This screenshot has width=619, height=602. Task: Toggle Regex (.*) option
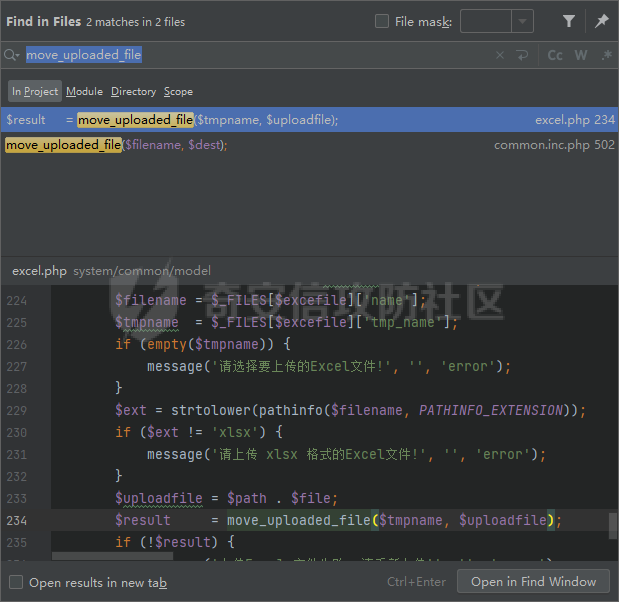[x=606, y=55]
